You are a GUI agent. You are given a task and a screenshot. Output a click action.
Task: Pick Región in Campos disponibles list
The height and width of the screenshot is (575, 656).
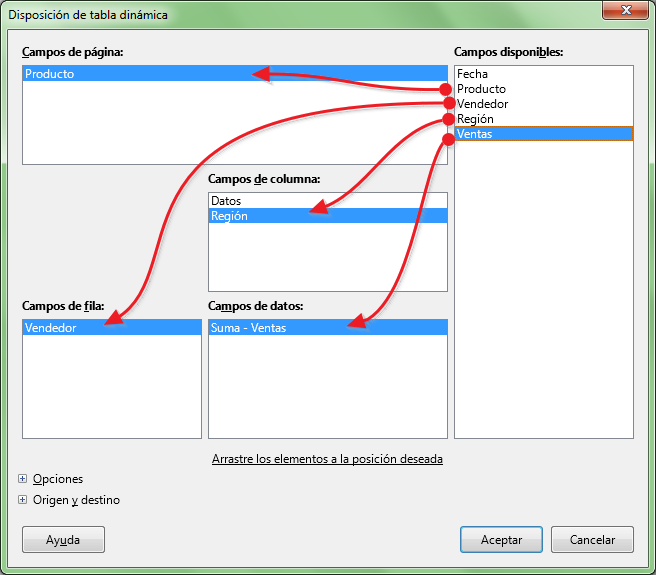(476, 119)
